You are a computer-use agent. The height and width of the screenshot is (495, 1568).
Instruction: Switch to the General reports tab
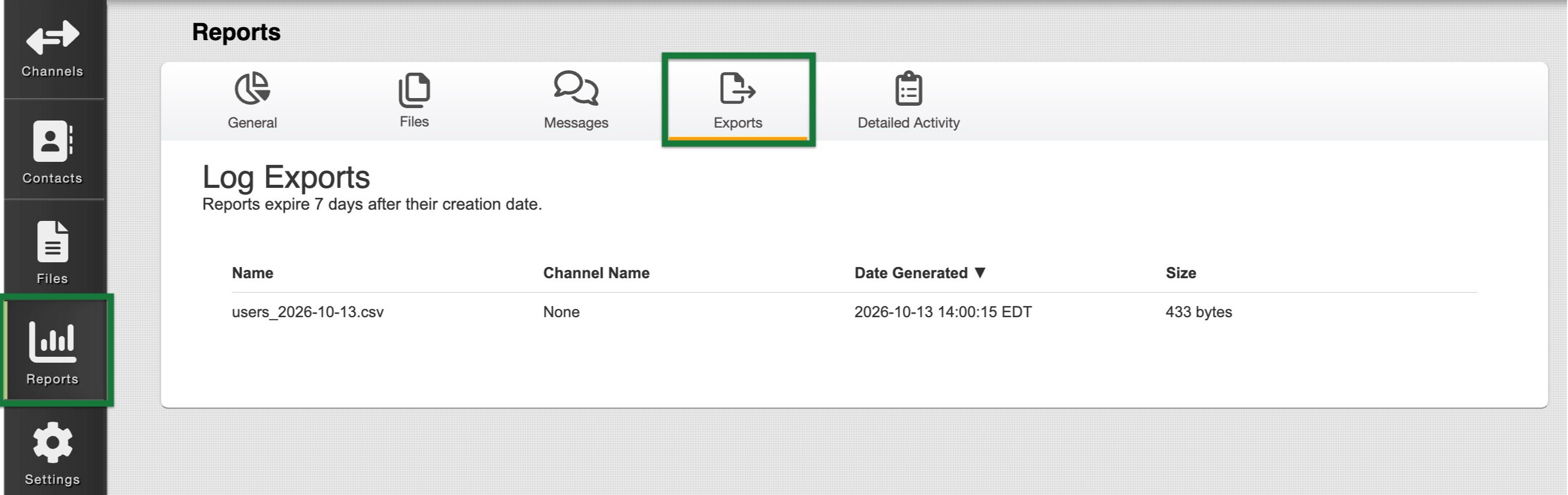pos(252,101)
